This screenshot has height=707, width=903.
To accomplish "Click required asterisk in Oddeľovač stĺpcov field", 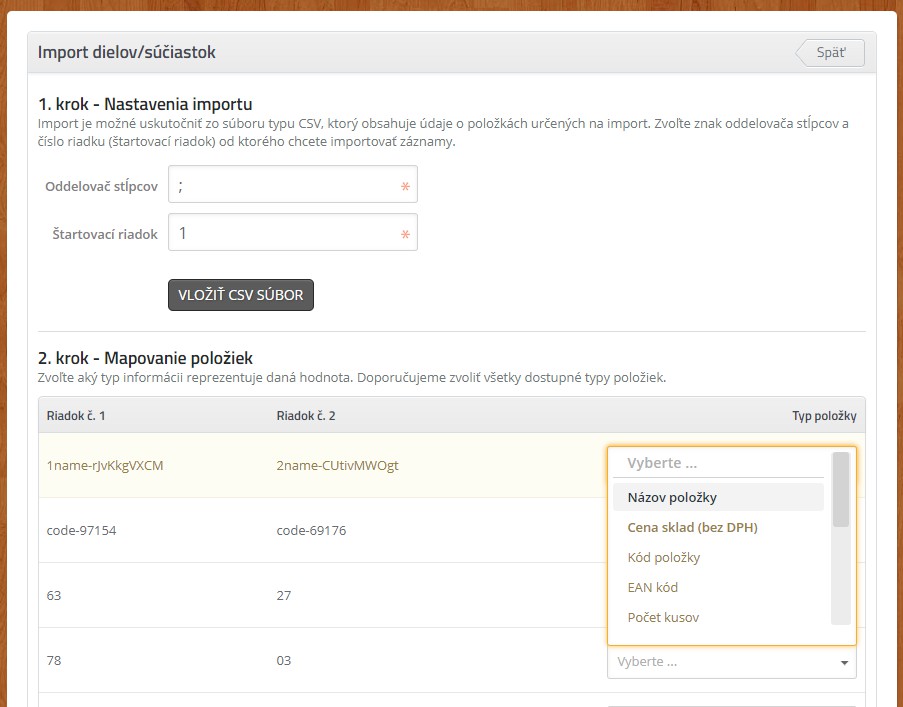I will click(x=405, y=186).
